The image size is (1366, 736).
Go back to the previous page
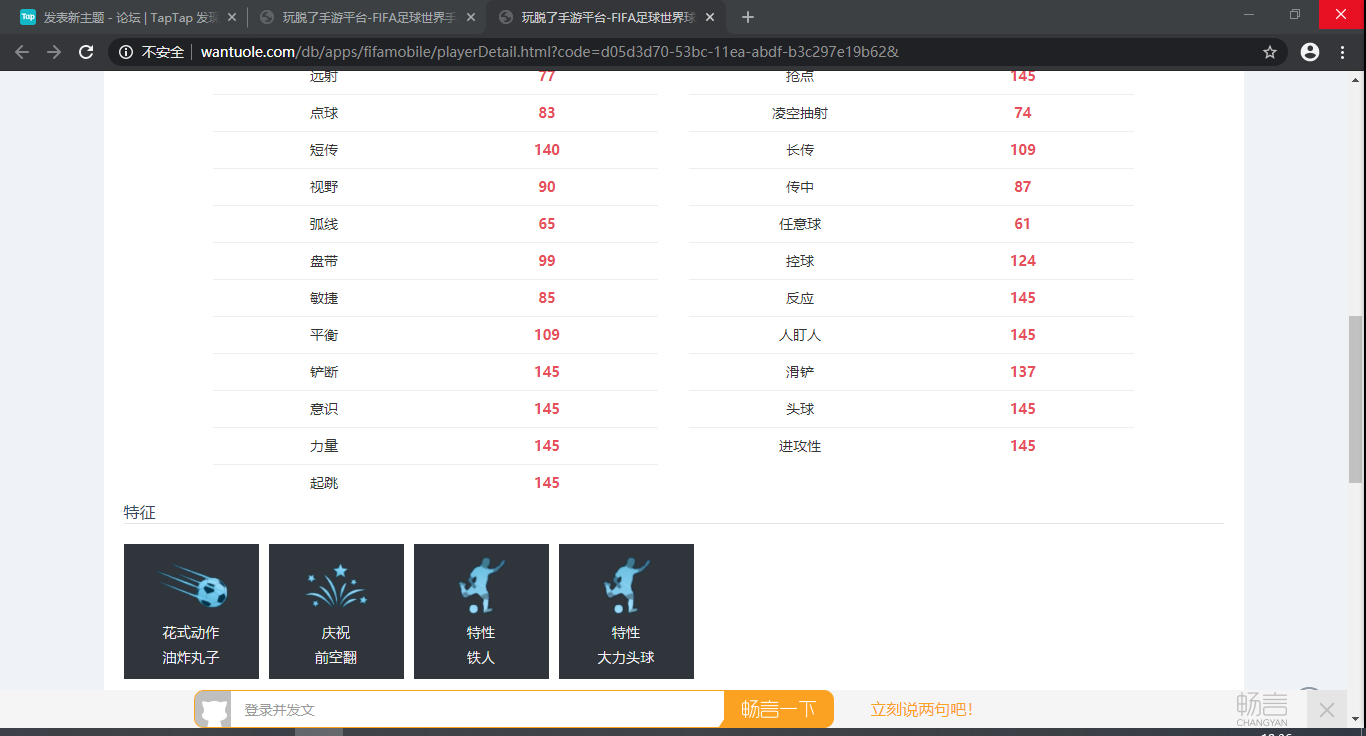pos(22,52)
